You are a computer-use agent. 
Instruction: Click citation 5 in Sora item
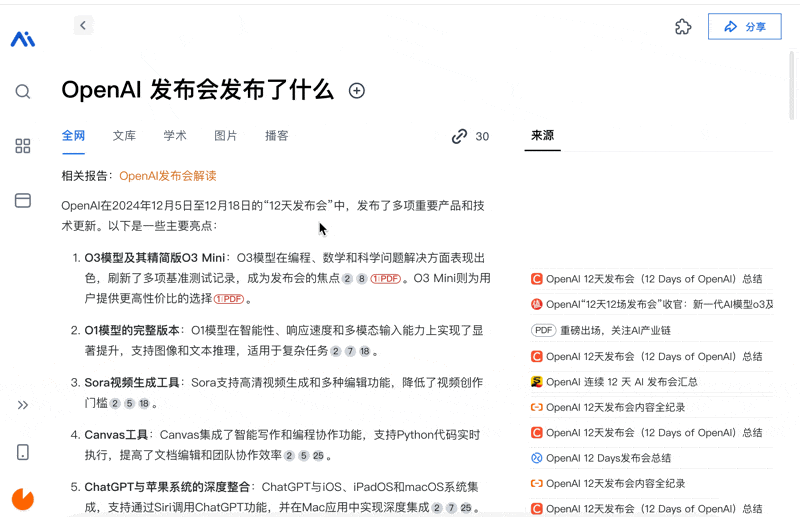(x=130, y=404)
